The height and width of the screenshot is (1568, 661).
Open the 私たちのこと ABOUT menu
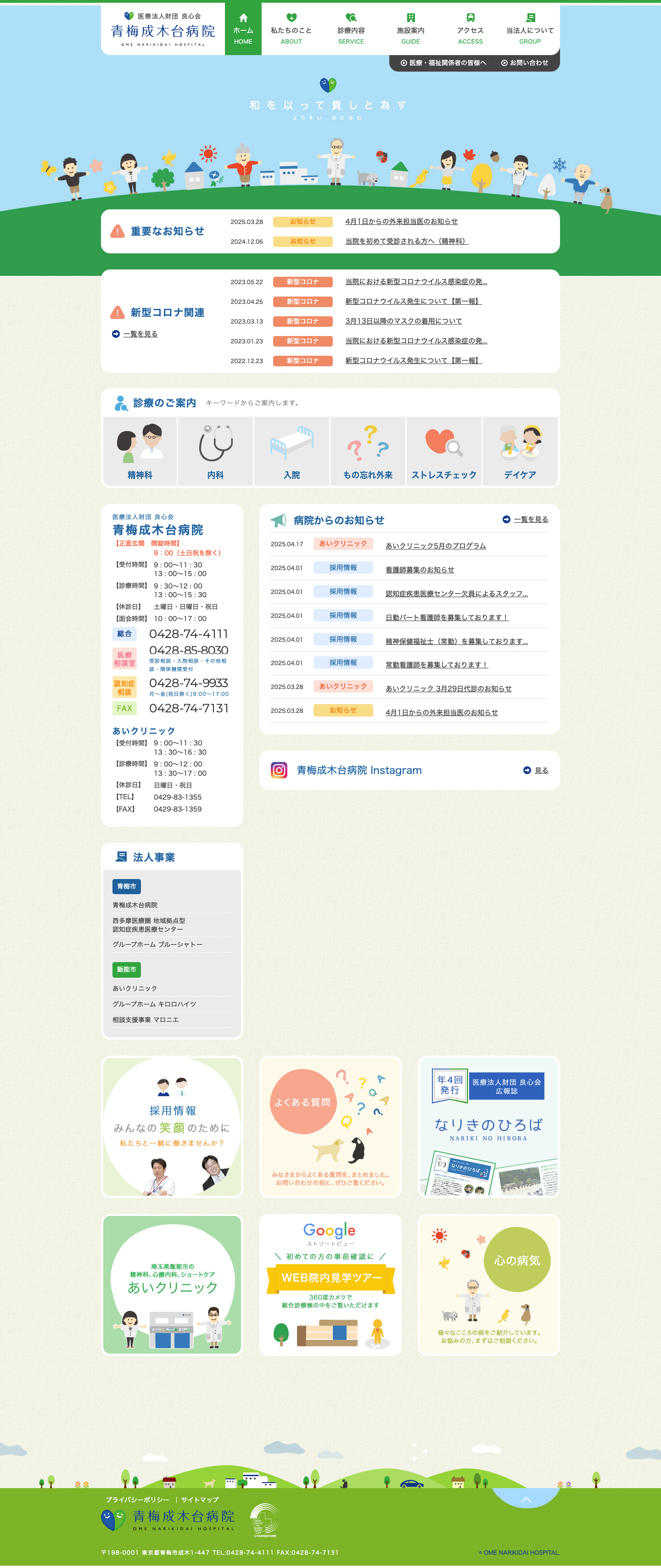click(291, 29)
